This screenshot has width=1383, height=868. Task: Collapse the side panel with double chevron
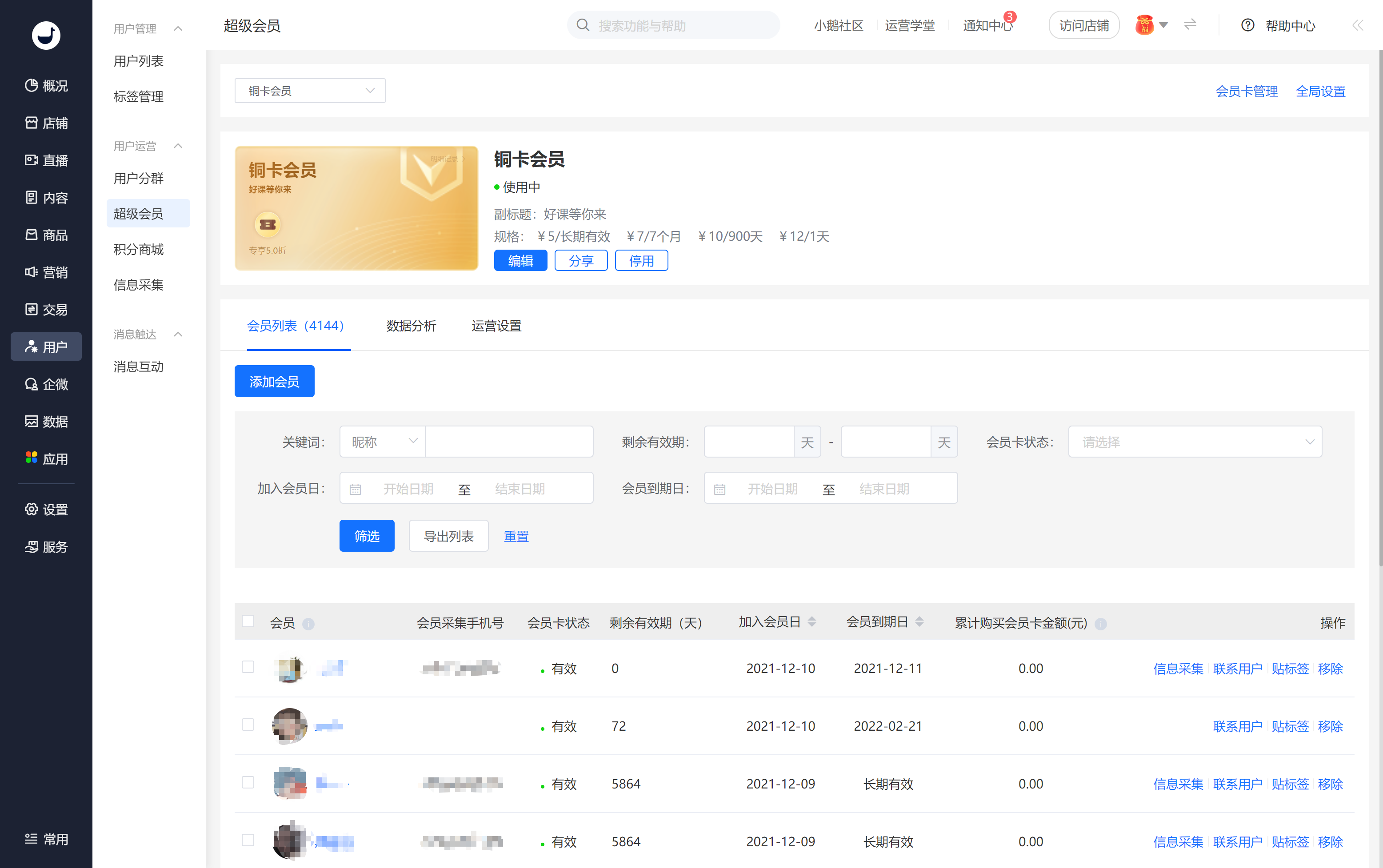pos(1357,25)
